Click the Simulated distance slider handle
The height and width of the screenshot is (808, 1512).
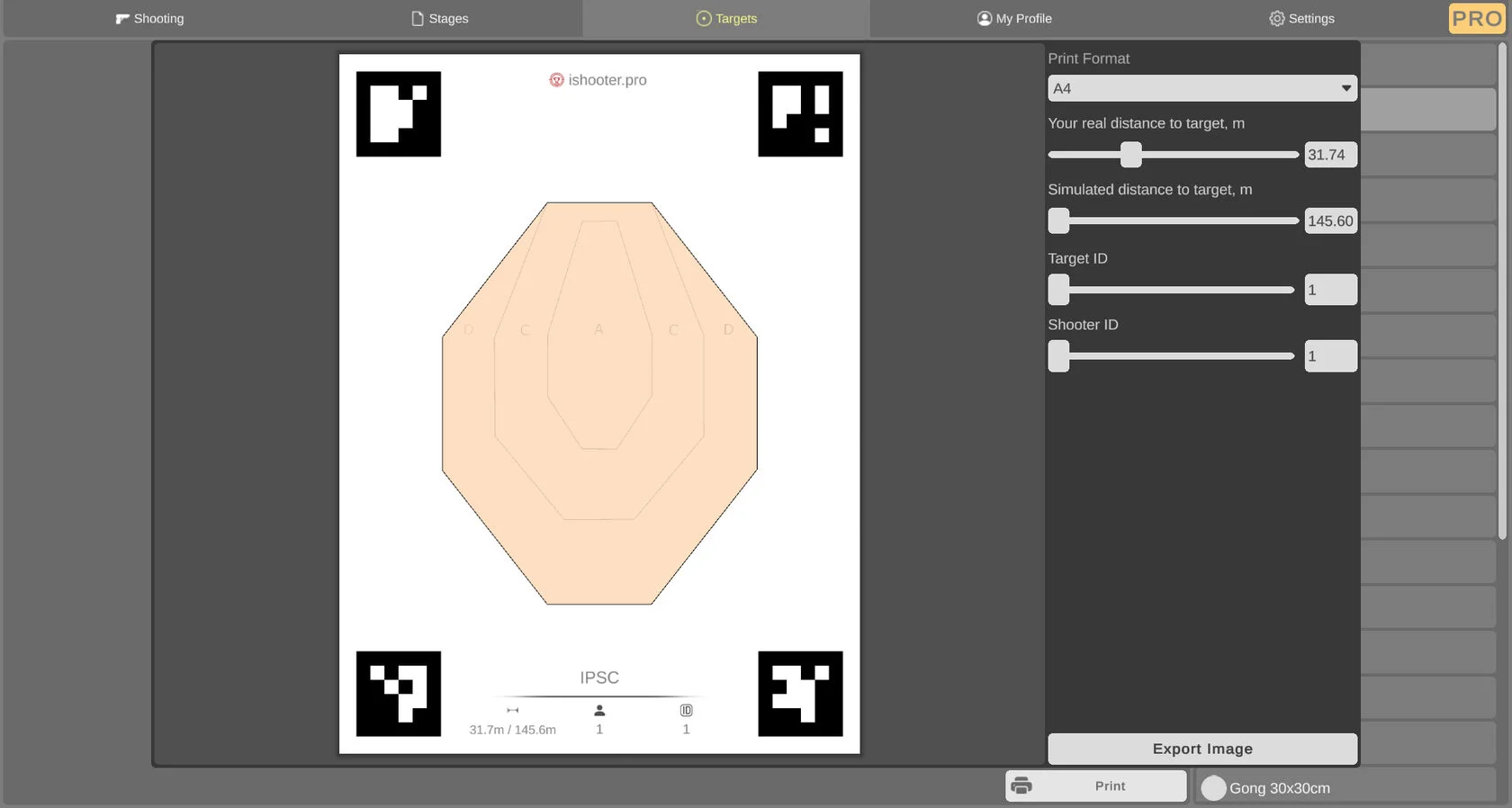point(1059,221)
